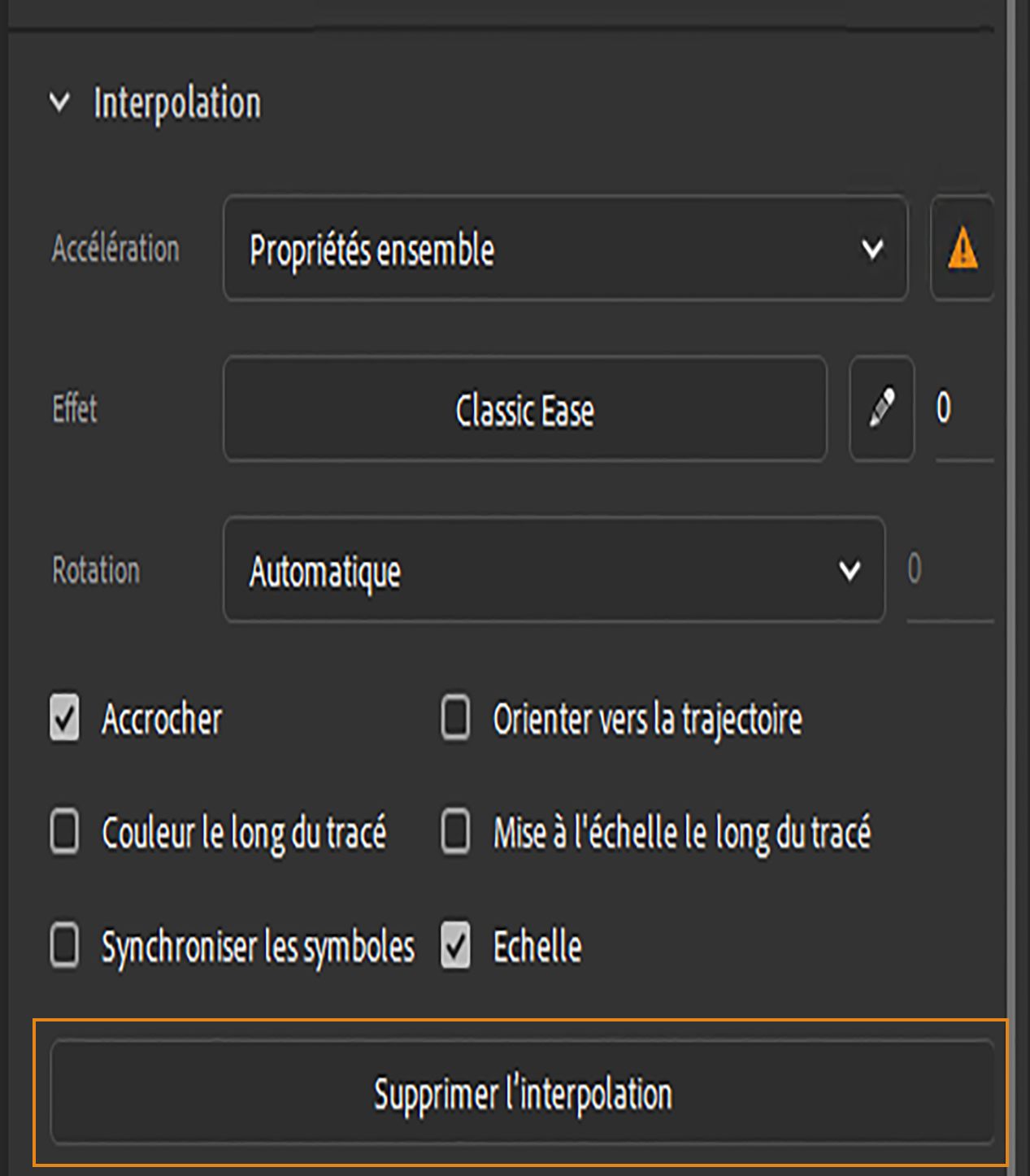Image resolution: width=1030 pixels, height=1176 pixels.
Task: Check Couleur le long du tracé
Action: pos(64,830)
